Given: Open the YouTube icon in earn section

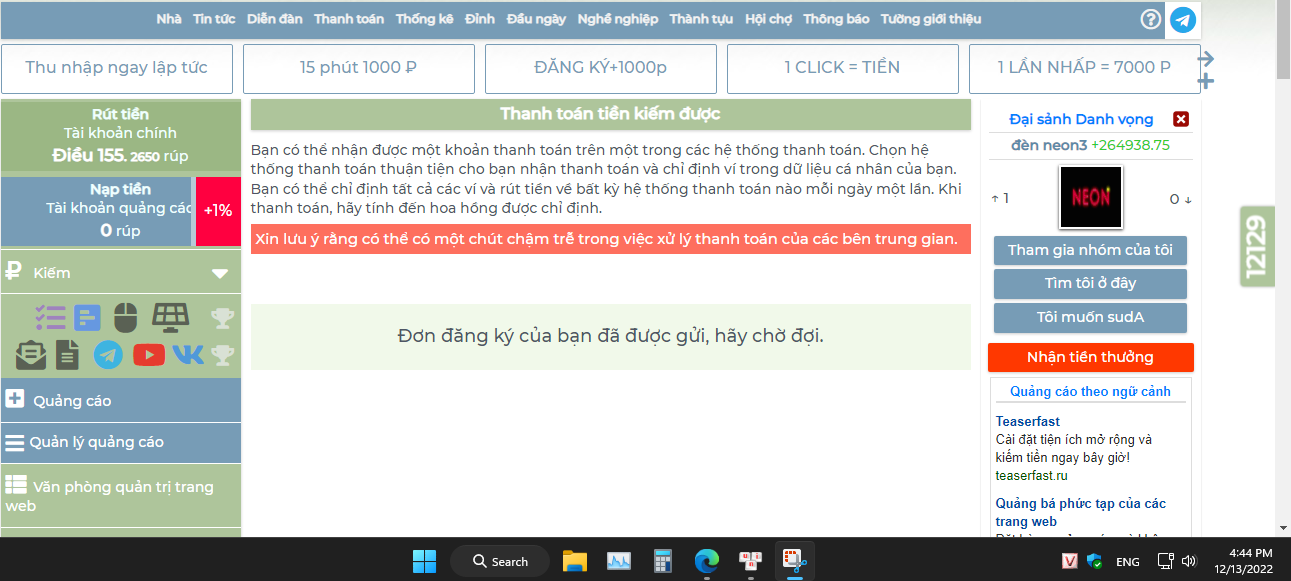Looking at the screenshot, I should pyautogui.click(x=149, y=354).
